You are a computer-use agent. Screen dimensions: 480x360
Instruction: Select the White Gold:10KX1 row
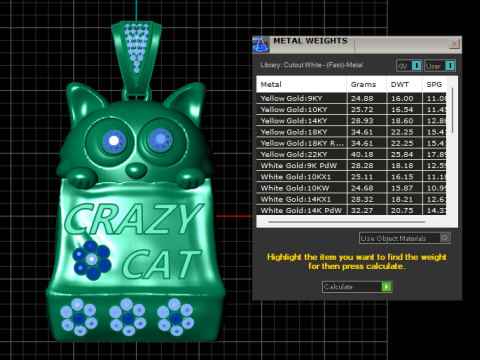(351, 177)
